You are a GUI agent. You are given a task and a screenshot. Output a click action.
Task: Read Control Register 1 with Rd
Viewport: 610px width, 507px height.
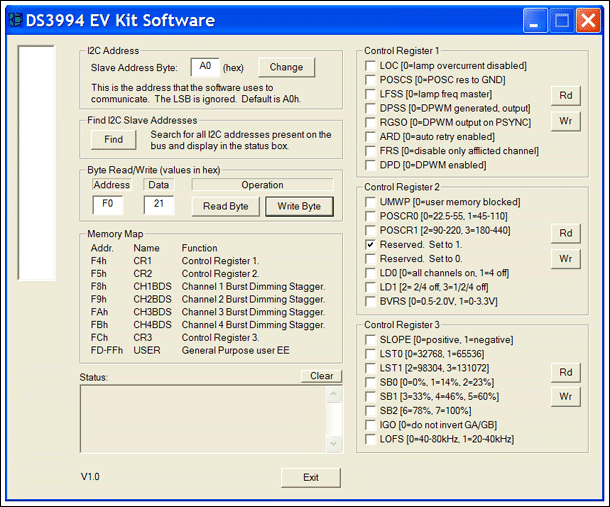(x=566, y=96)
